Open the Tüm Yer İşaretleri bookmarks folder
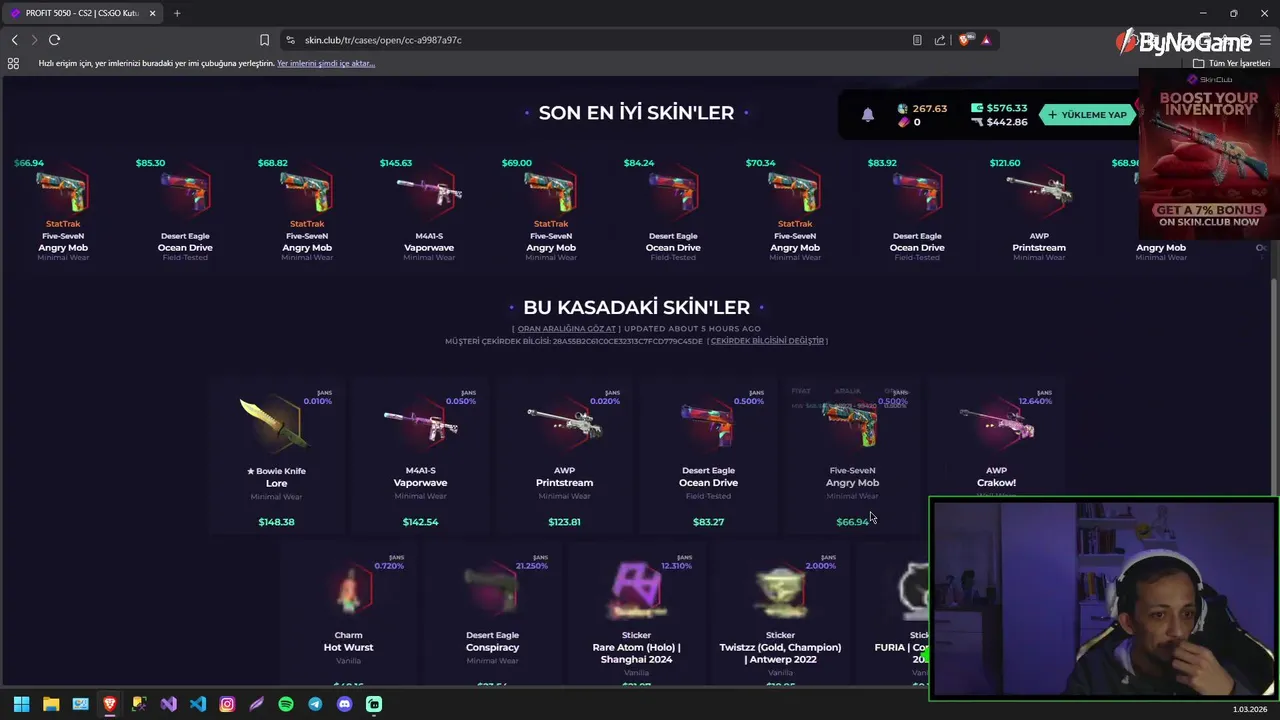 [x=1231, y=63]
